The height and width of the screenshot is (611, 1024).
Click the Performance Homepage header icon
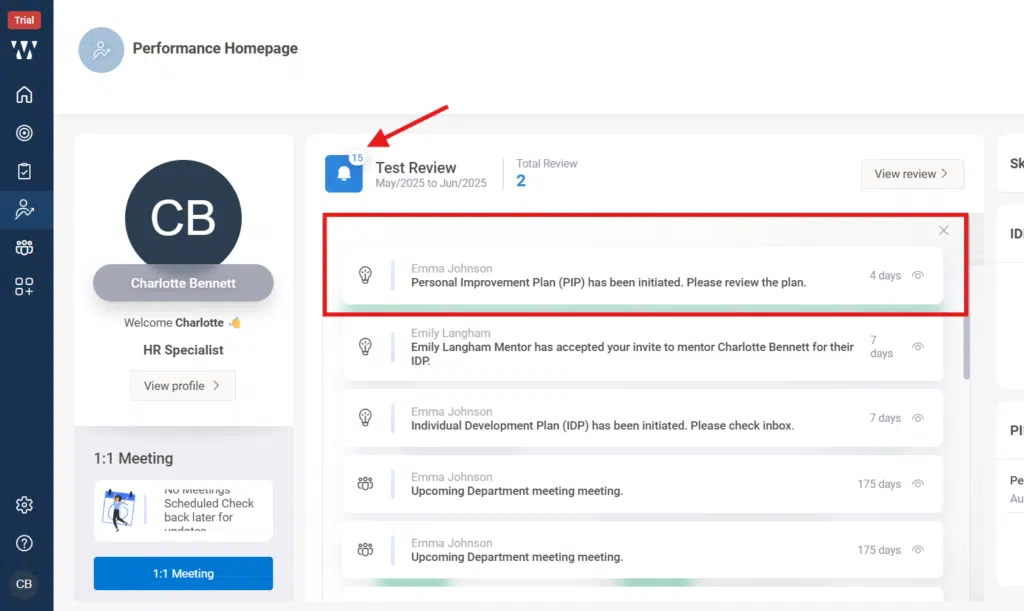coord(101,48)
